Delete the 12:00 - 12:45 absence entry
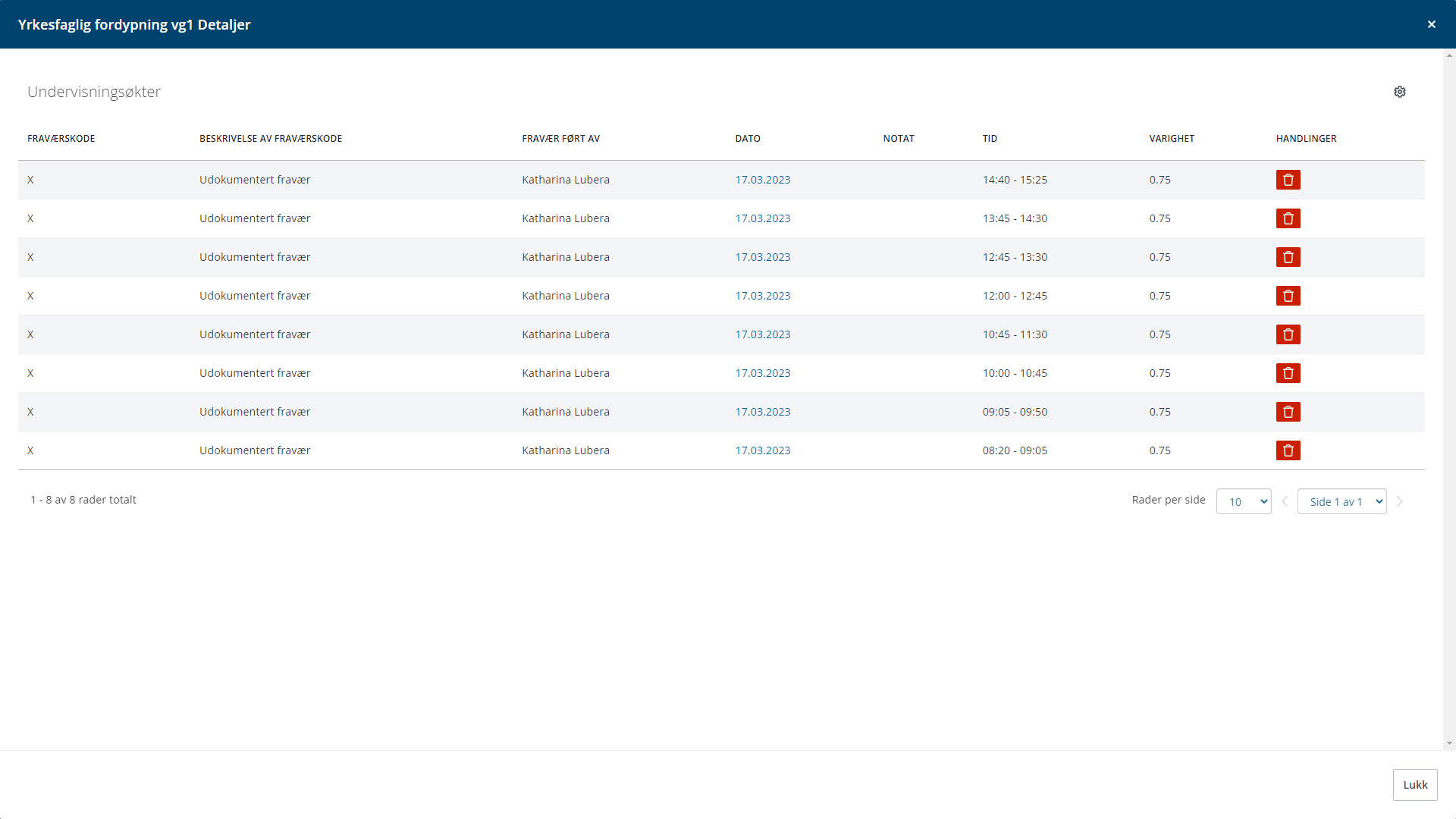The height and width of the screenshot is (819, 1456). [x=1288, y=296]
